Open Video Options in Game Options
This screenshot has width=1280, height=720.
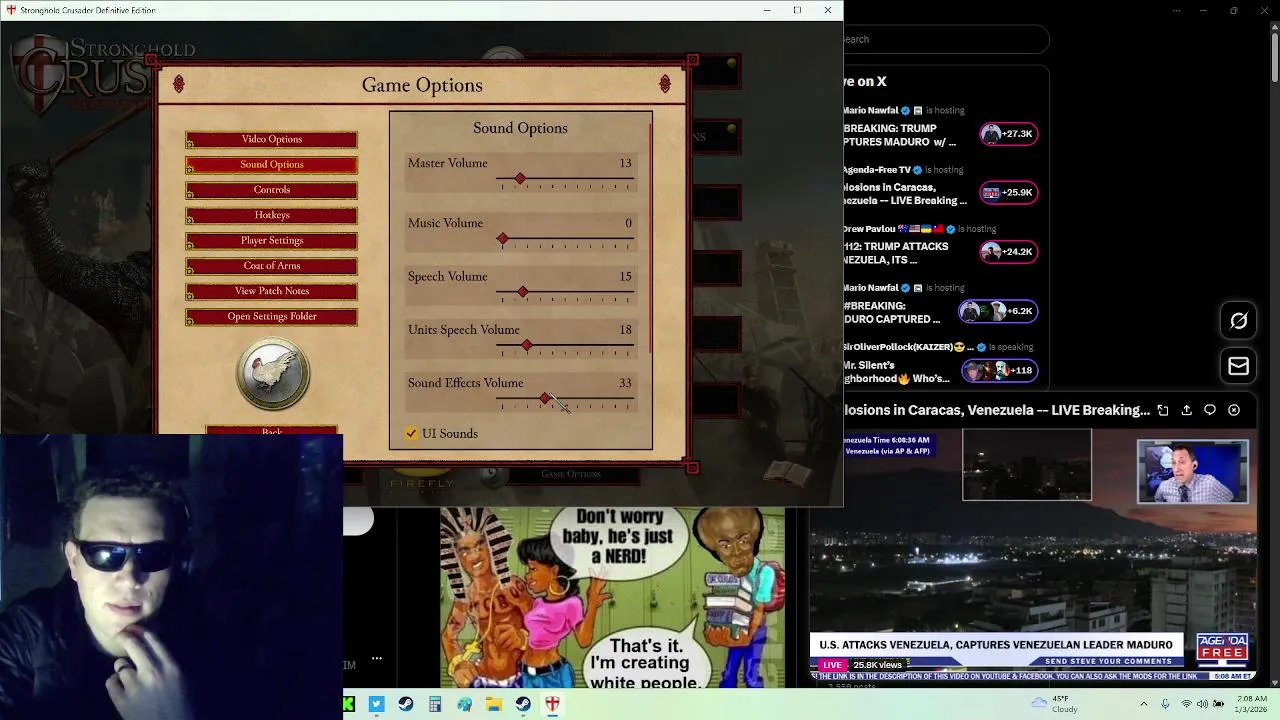tap(271, 139)
